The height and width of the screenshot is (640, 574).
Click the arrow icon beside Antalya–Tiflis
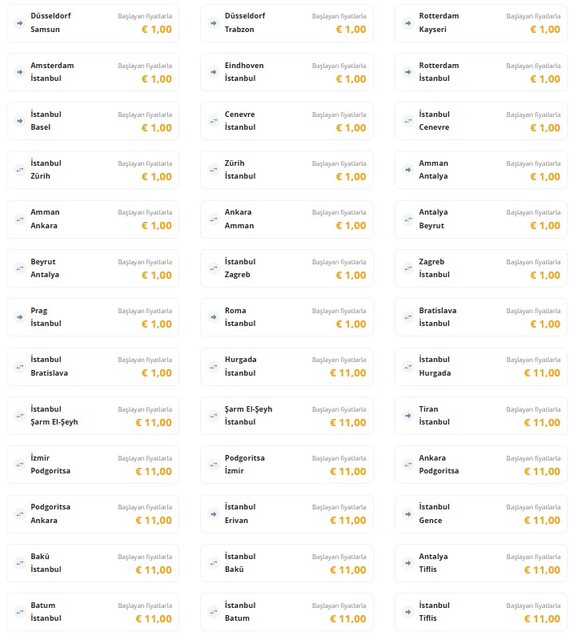[408, 563]
